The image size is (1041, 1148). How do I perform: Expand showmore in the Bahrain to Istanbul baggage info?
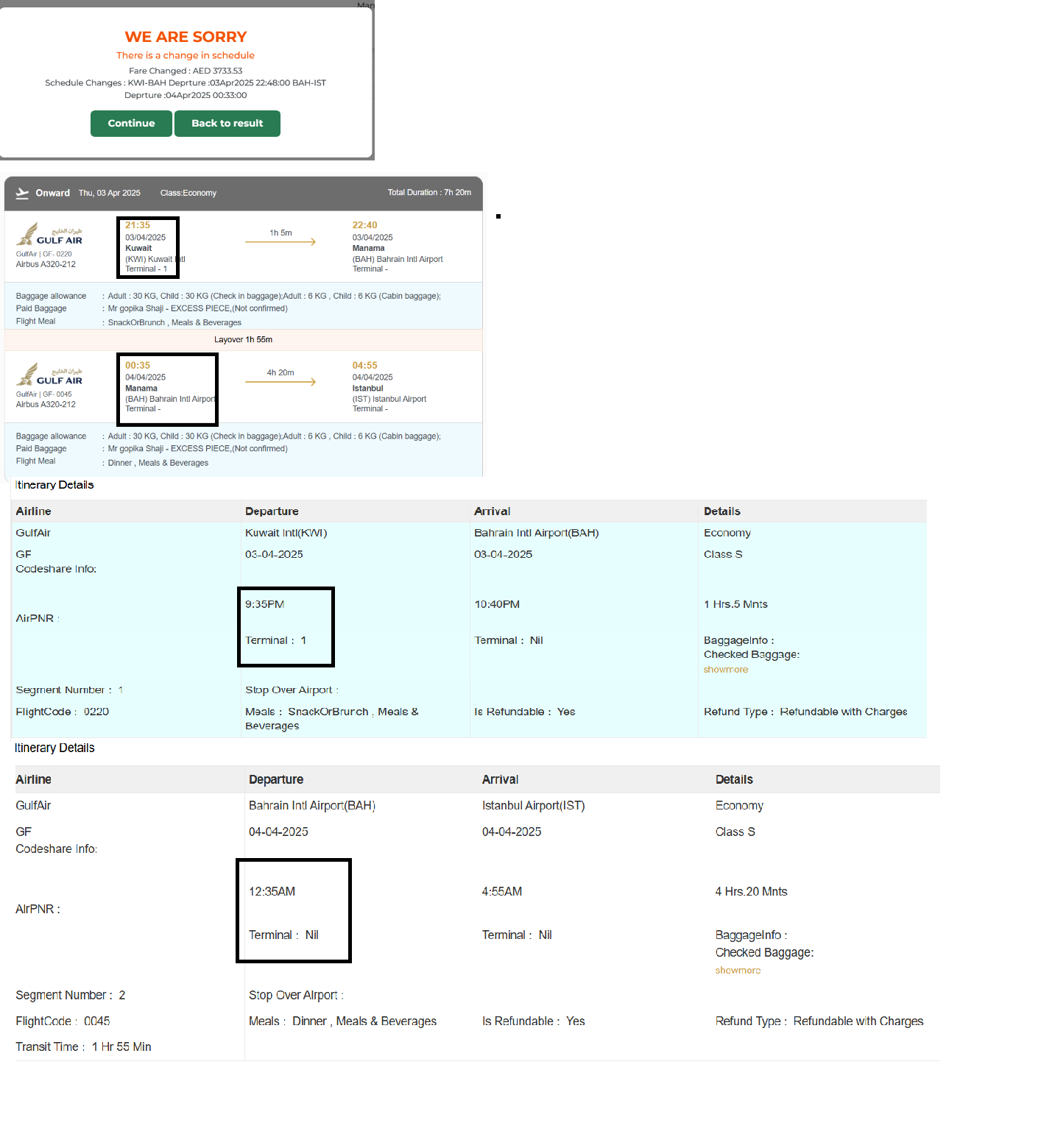coord(738,971)
